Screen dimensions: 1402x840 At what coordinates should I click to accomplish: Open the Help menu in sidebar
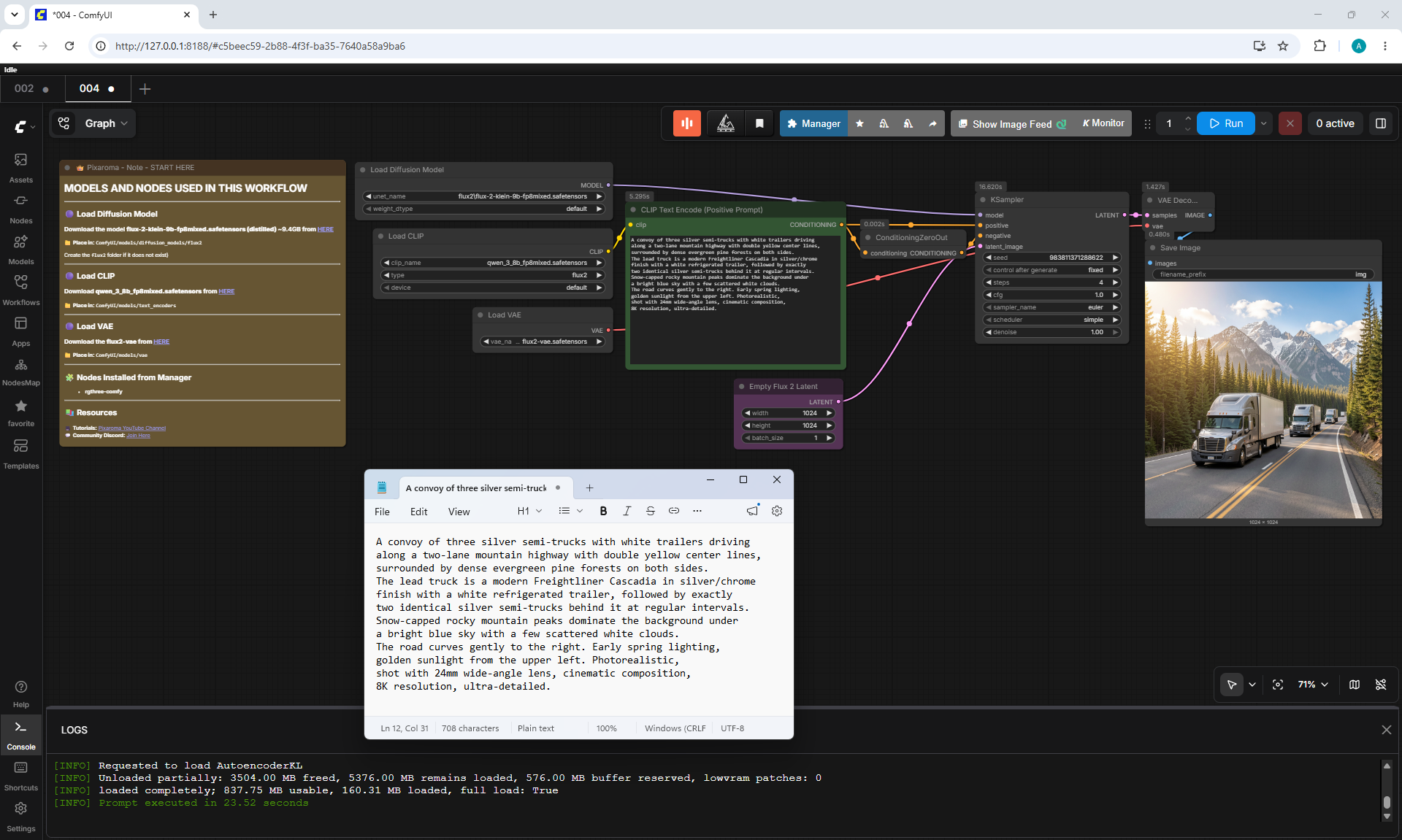pos(21,693)
